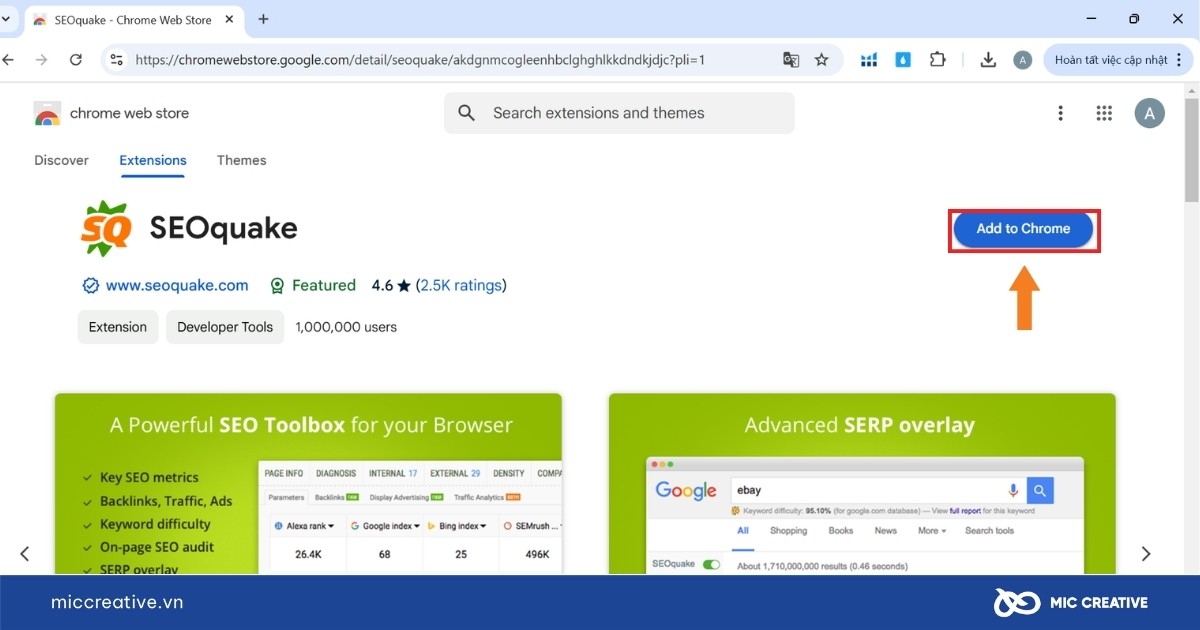Show next screenshot with right chevron arrow
The image size is (1200, 630).
click(1146, 554)
